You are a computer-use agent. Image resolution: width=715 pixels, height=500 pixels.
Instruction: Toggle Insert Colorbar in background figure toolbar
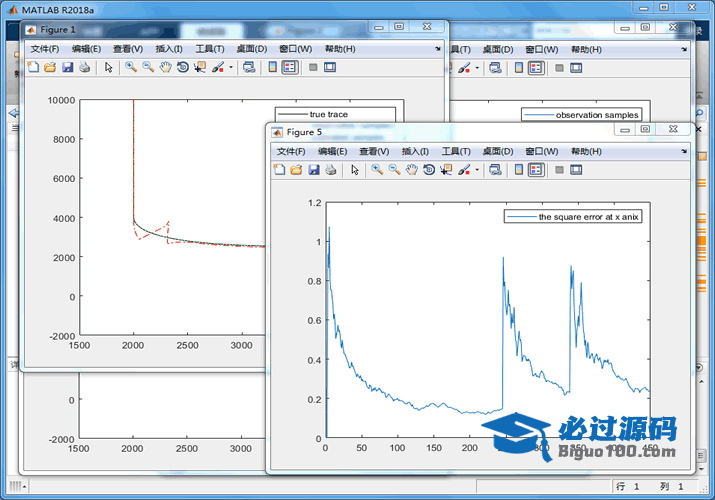pyautogui.click(x=519, y=68)
